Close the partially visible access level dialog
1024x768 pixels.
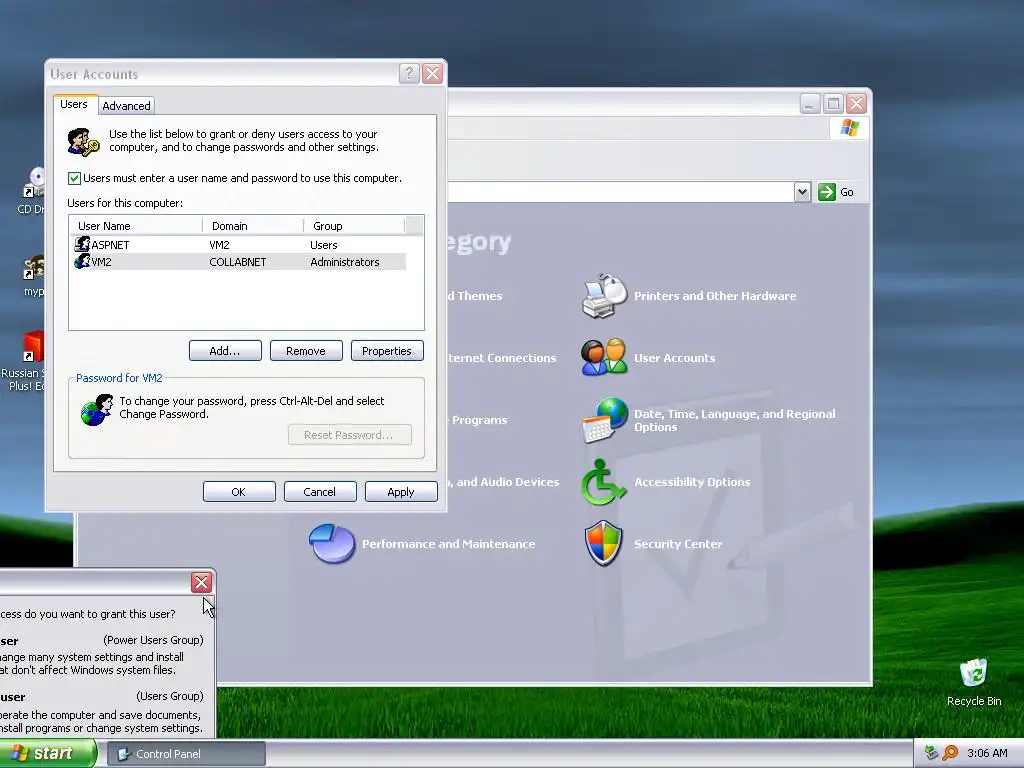pyautogui.click(x=201, y=582)
